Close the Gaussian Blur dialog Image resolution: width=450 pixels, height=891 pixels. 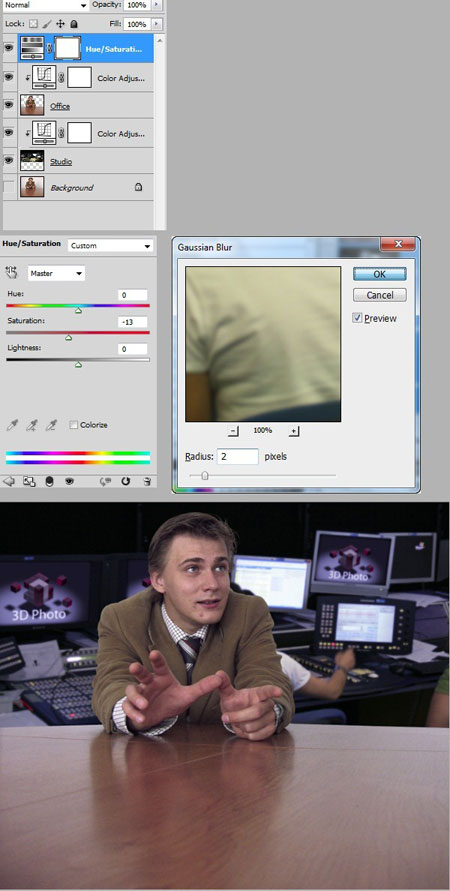(x=398, y=244)
